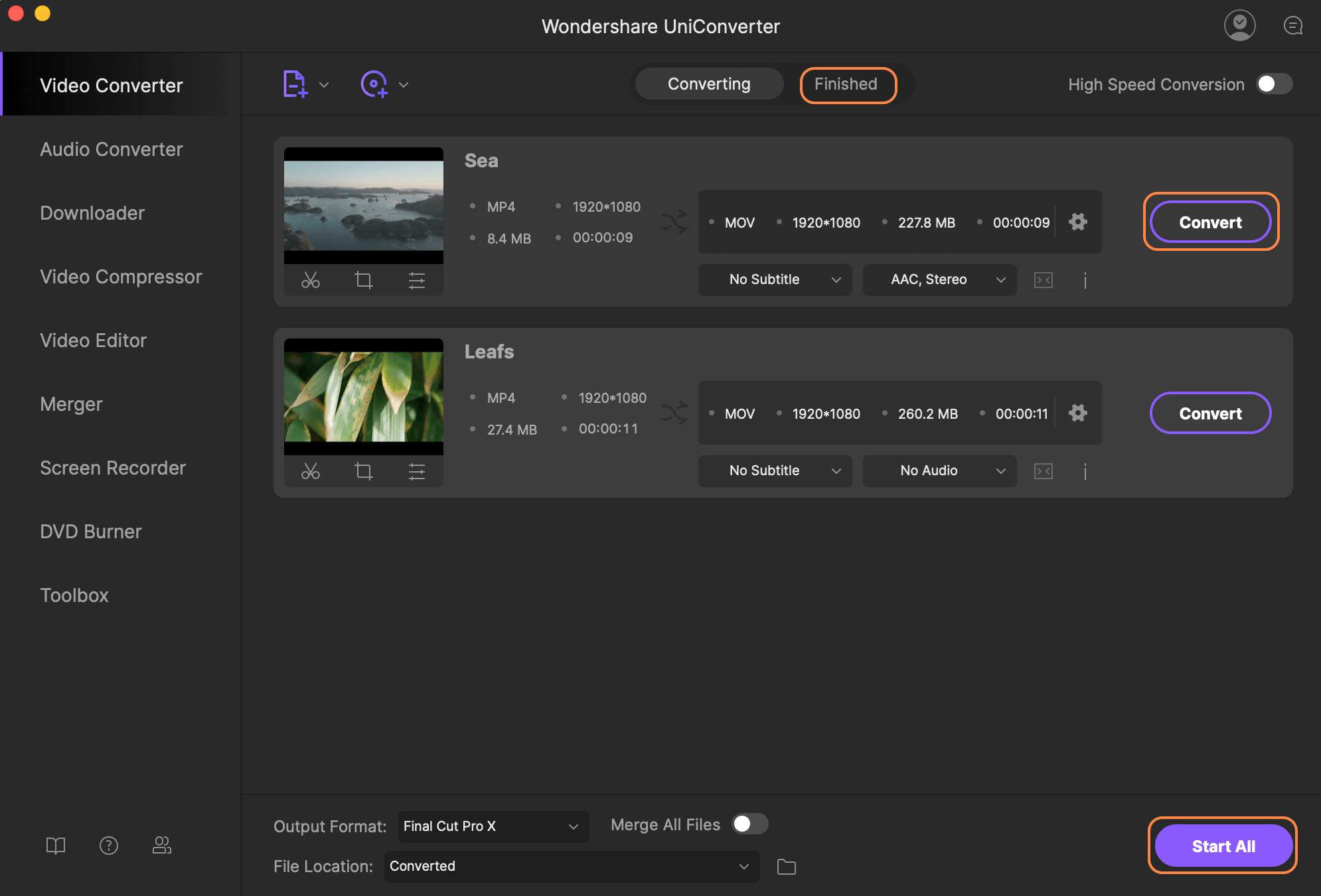Open No Subtitle dropdown for Sea video

[775, 279]
